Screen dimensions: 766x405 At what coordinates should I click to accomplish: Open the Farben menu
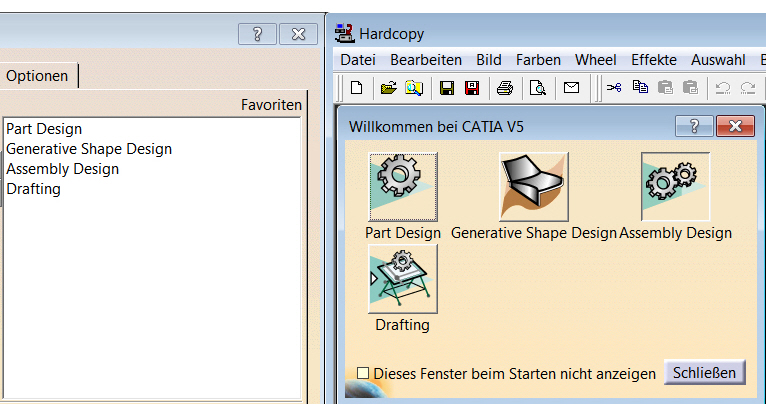[x=538, y=60]
